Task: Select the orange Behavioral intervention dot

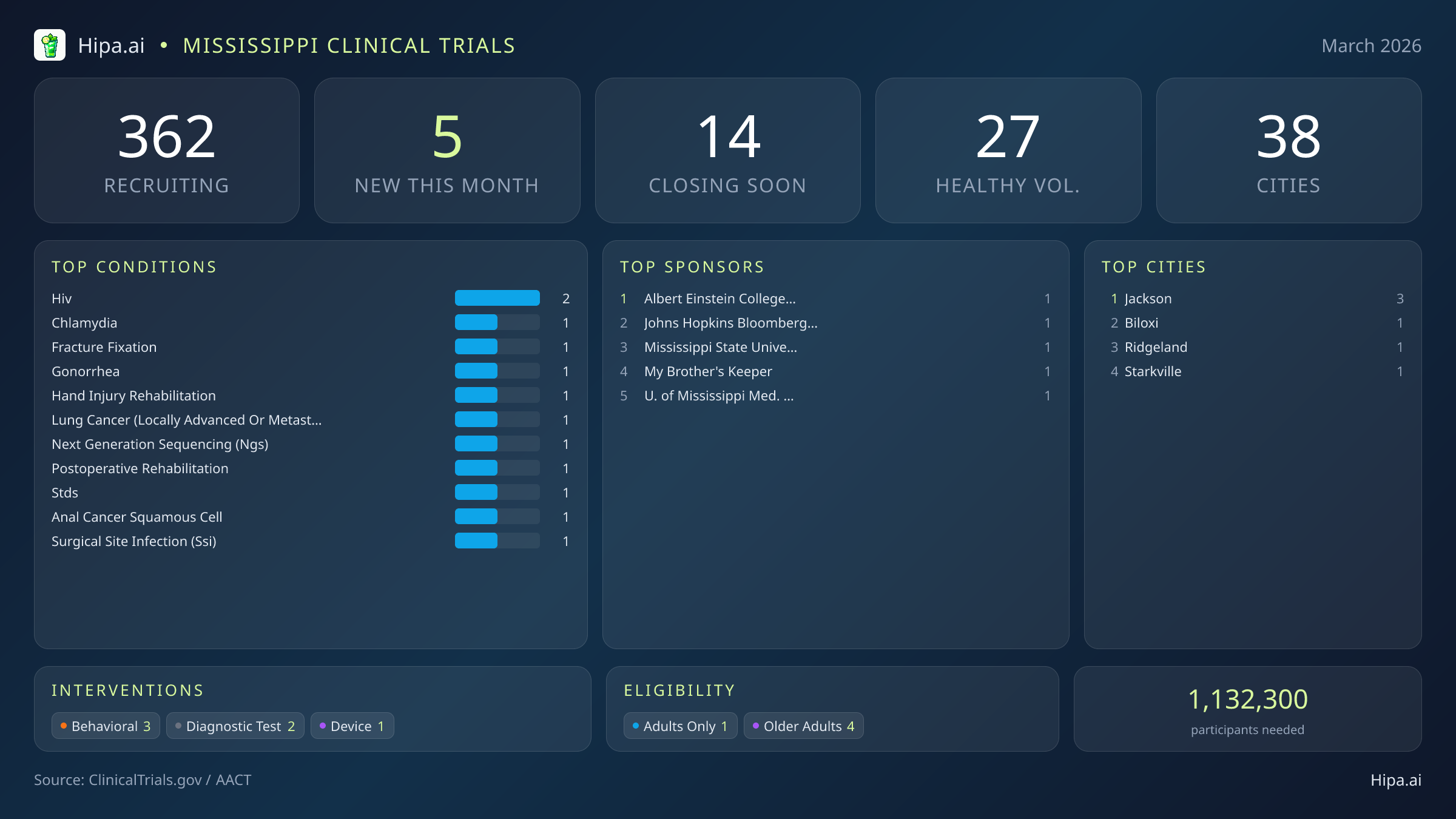Action: [x=64, y=724]
